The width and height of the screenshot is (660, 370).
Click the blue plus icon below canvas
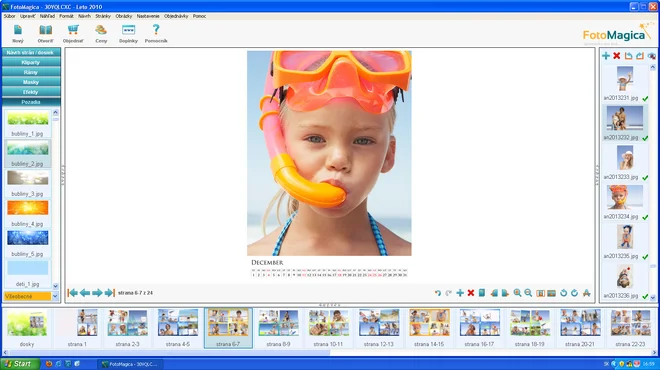(460, 293)
